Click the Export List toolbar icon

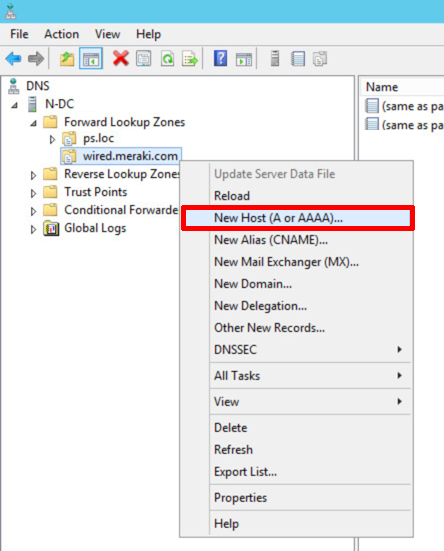click(190, 59)
